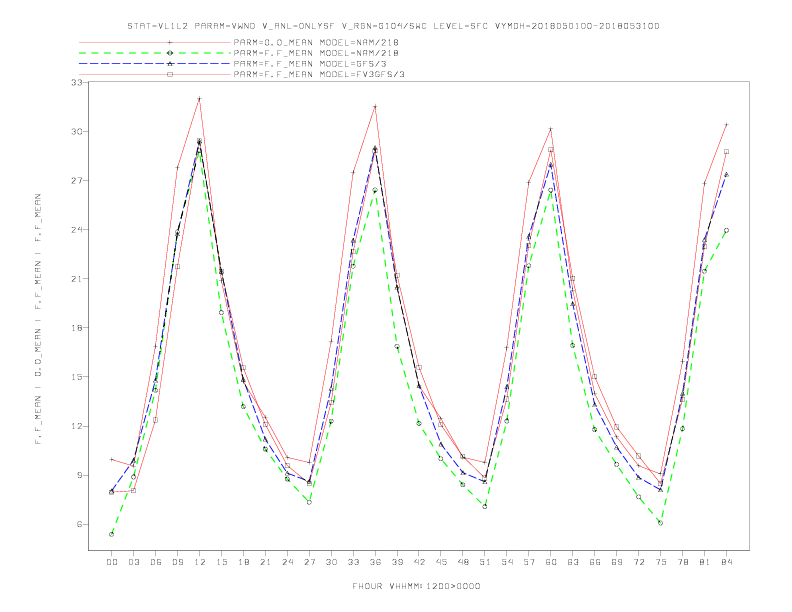Click observed plus marker peak at hour 12
Image resolution: width=792 pixels, height=612 pixels.
(x=200, y=98)
